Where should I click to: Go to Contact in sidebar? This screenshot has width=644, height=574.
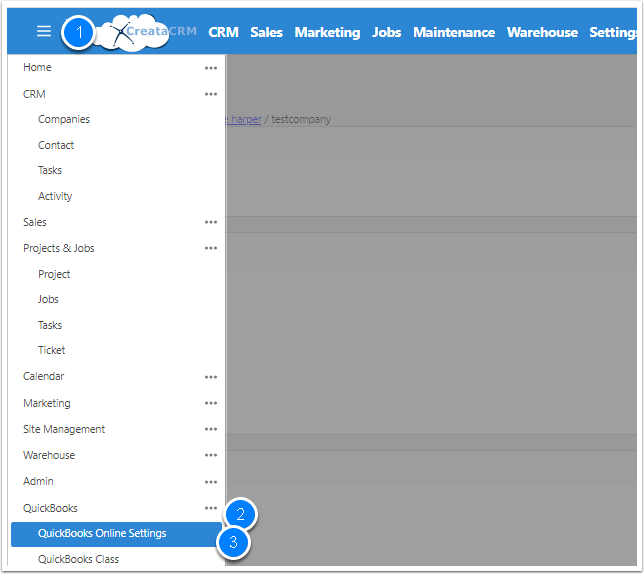(x=56, y=145)
